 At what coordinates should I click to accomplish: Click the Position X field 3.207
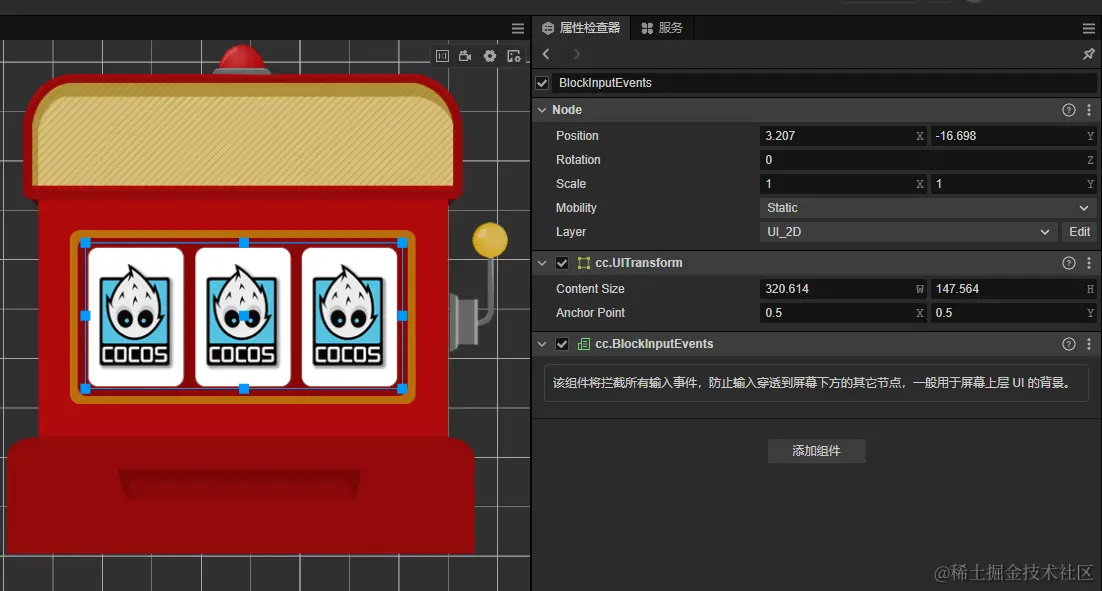pyautogui.click(x=843, y=136)
